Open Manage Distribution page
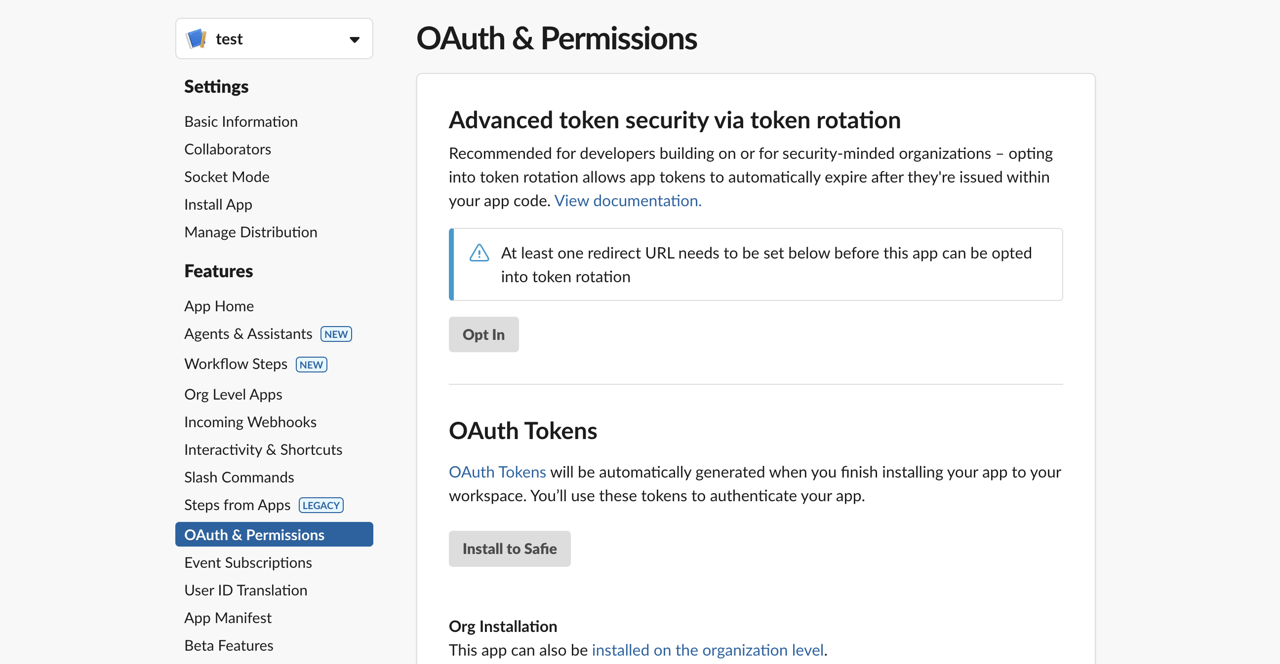This screenshot has width=1280, height=664. click(x=251, y=232)
